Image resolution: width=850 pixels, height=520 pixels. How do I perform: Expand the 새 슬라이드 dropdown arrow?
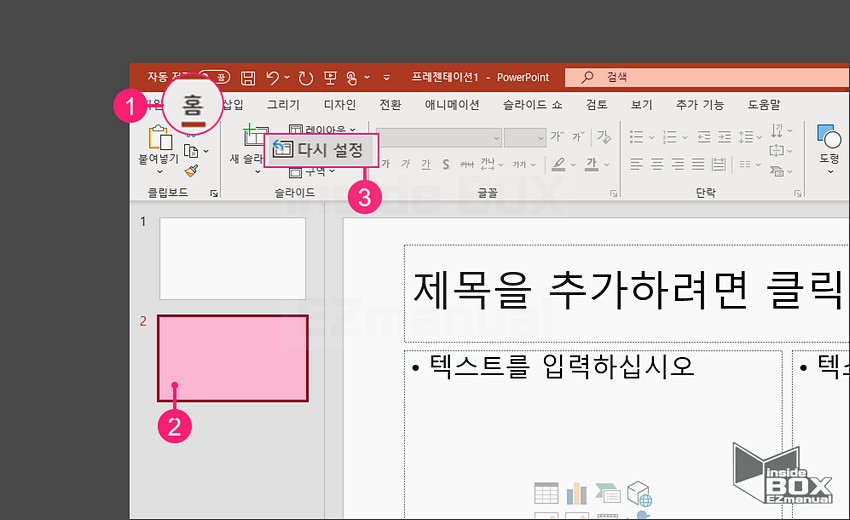click(257, 172)
